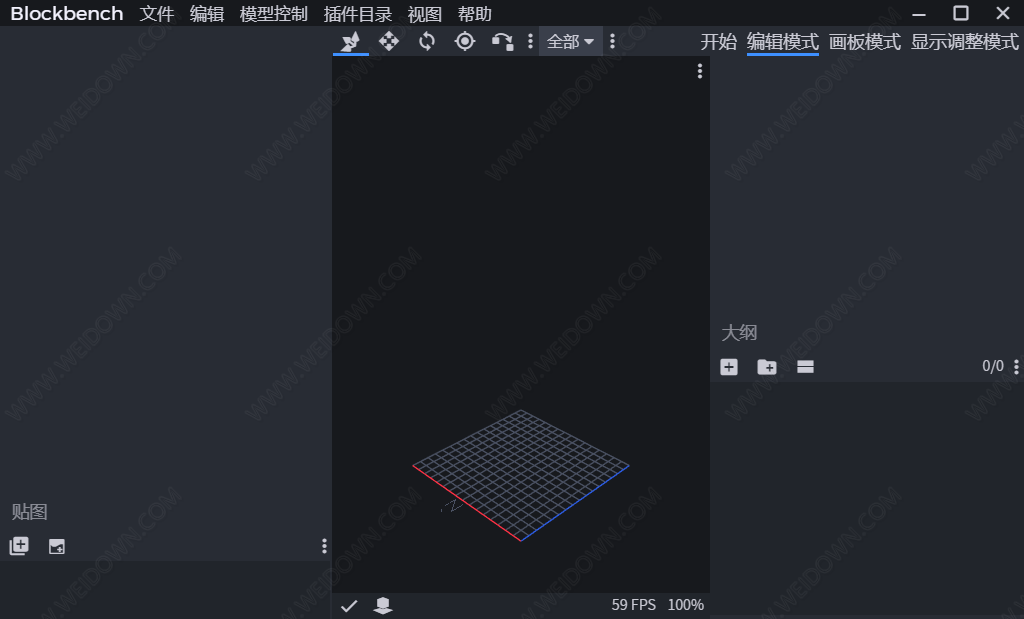Switch to 画板模式 tab
Image resolution: width=1024 pixels, height=619 pixels.
[865, 42]
